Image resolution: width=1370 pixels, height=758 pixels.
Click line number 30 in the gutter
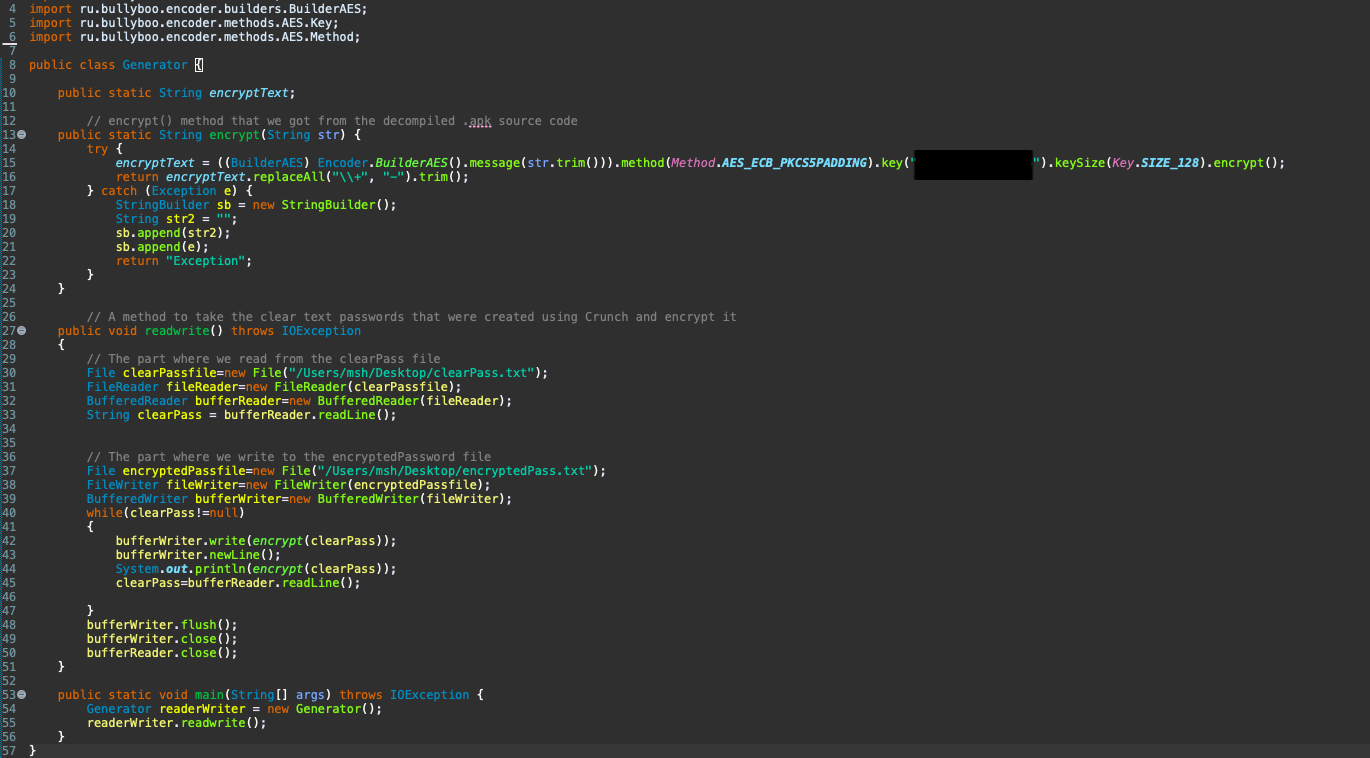tap(9, 373)
